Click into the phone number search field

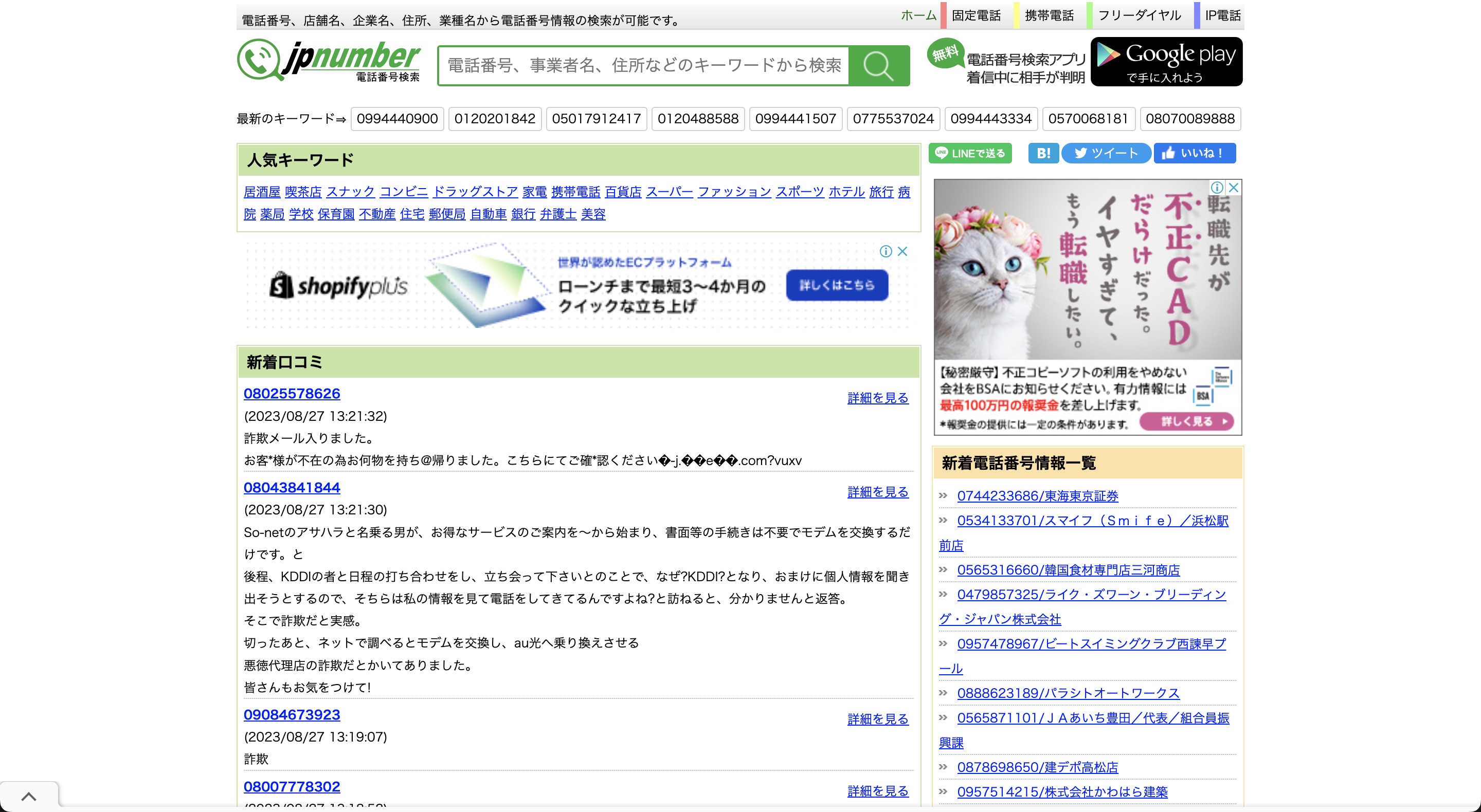point(644,66)
